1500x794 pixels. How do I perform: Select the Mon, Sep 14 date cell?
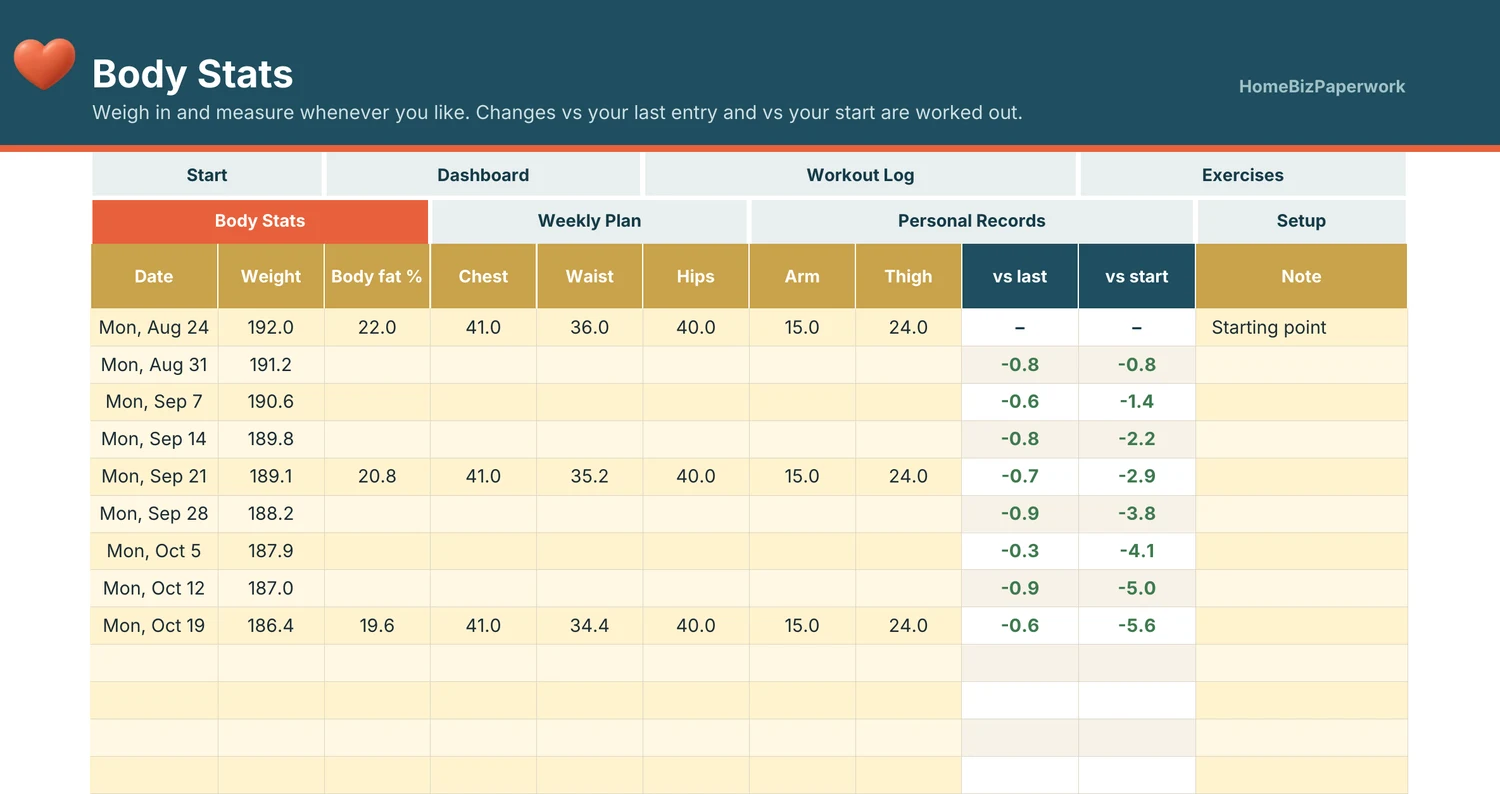pos(154,439)
